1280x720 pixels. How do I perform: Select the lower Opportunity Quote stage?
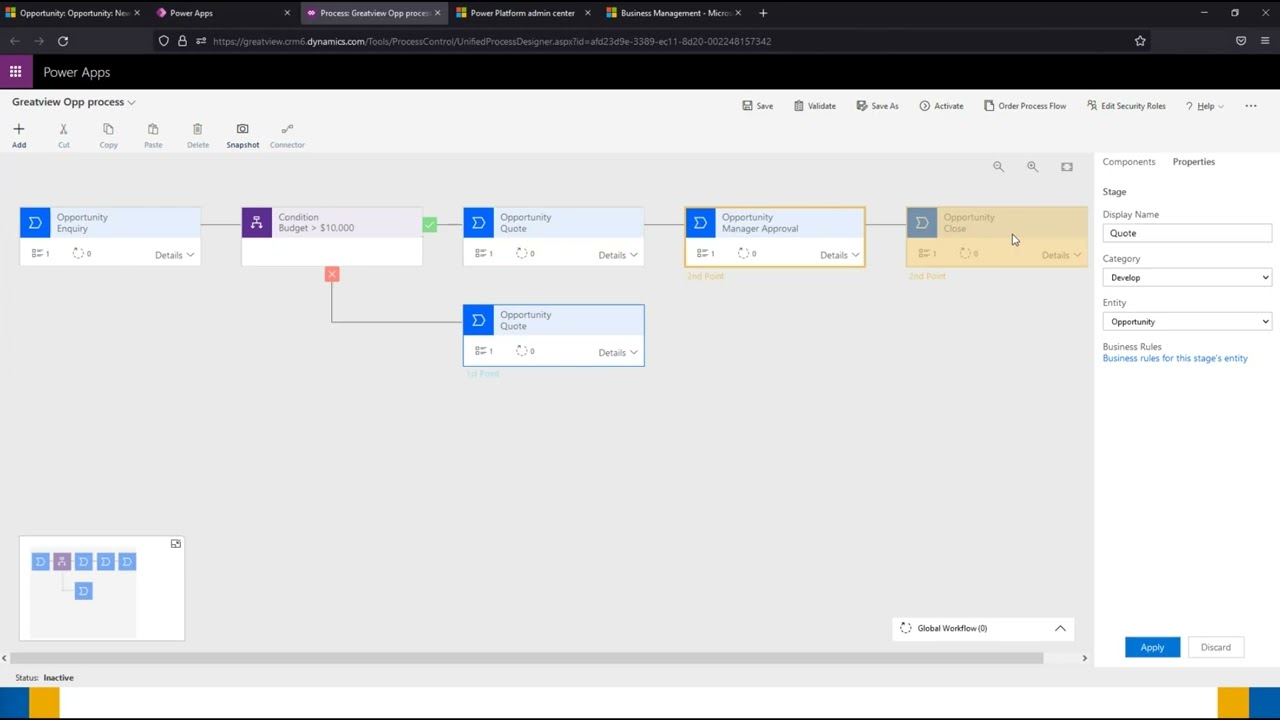point(554,335)
